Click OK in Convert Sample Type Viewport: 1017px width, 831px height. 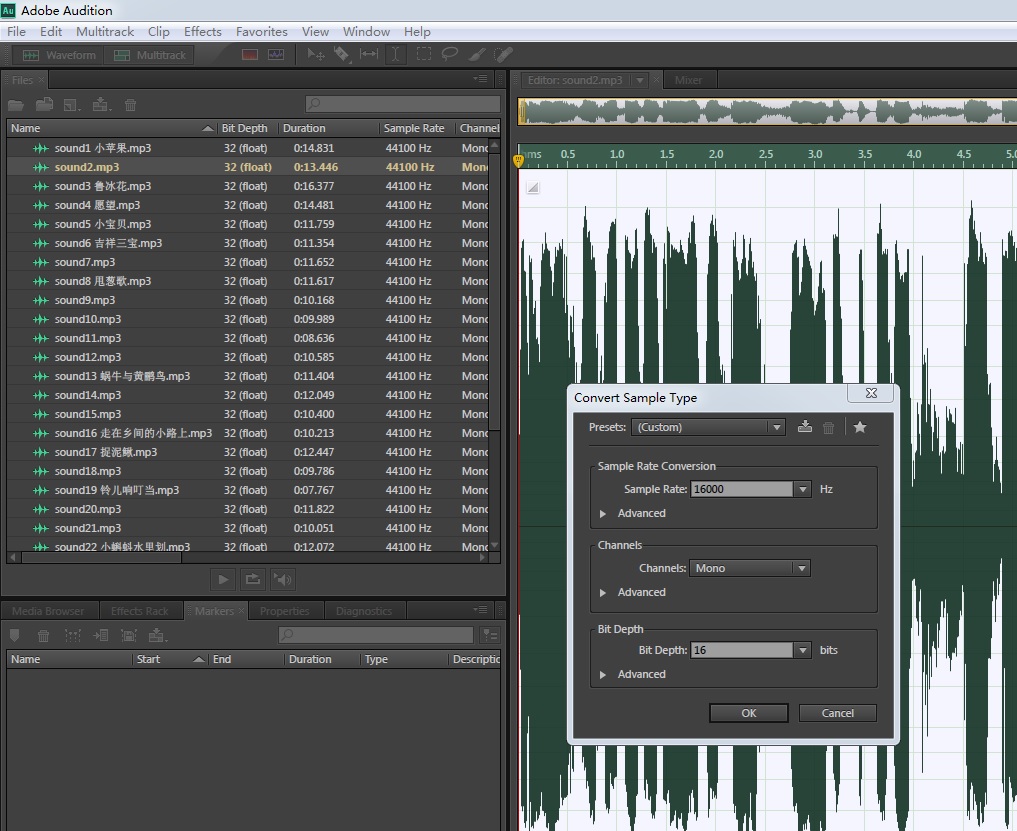point(748,713)
